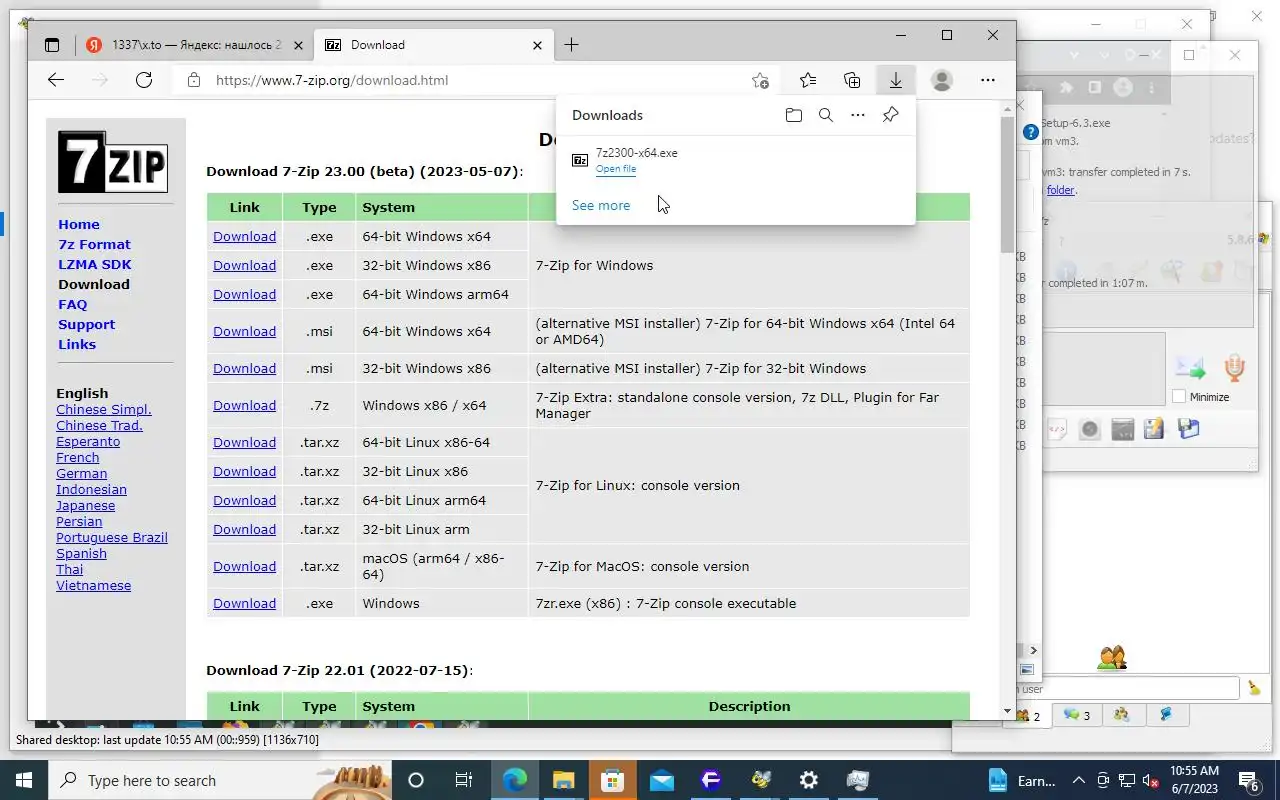Download the 32-bit Windows x86 .exe

[244, 265]
